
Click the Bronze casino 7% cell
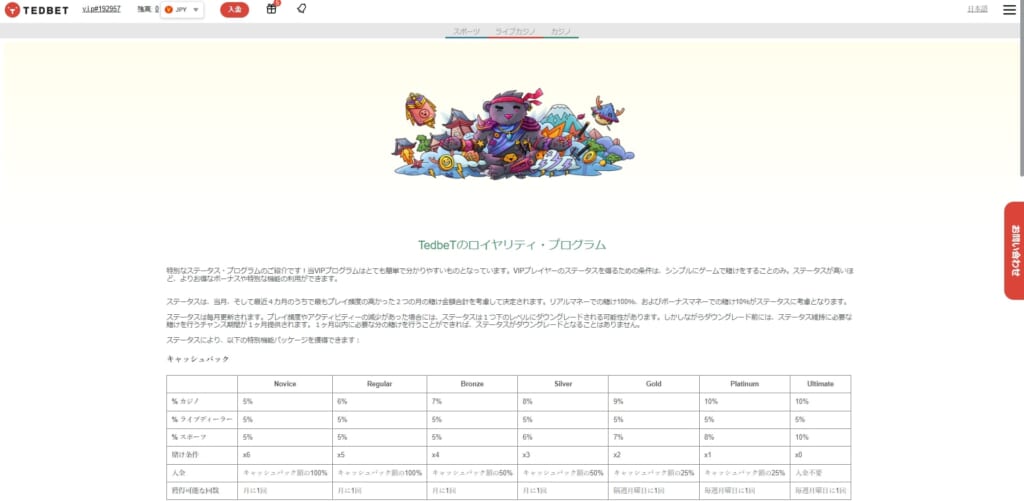(x=472, y=402)
